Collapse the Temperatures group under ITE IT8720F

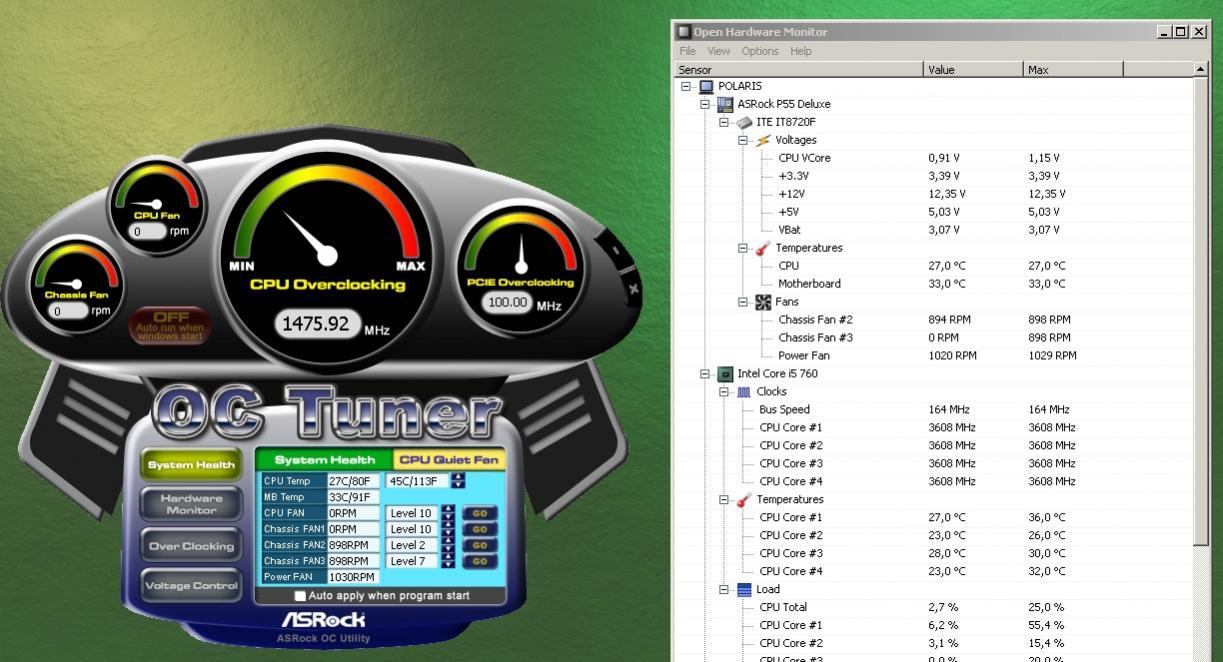743,248
